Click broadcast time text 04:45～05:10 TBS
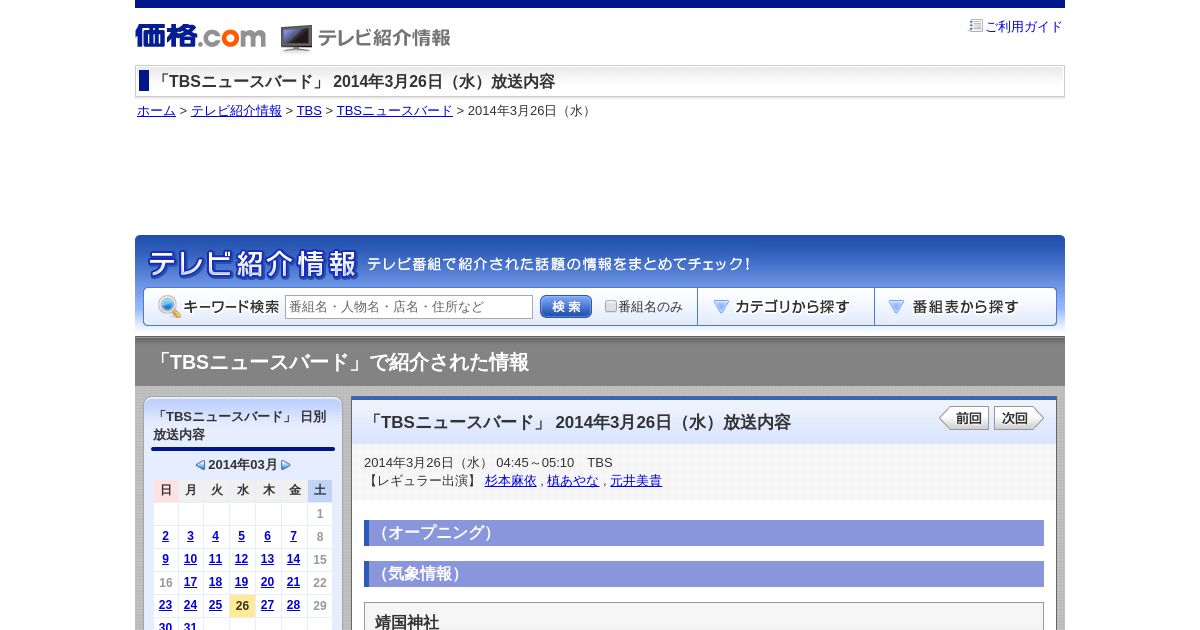 (x=554, y=463)
